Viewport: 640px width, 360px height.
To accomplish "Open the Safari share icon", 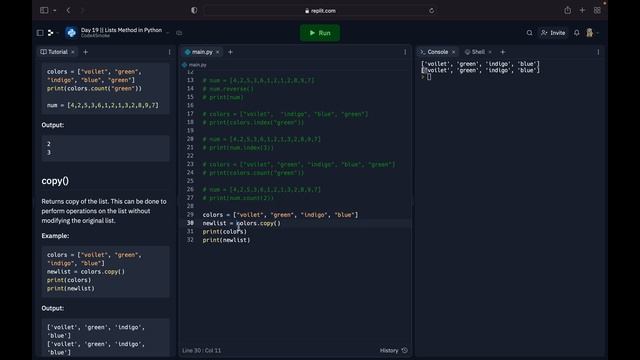I will click(x=568, y=10).
